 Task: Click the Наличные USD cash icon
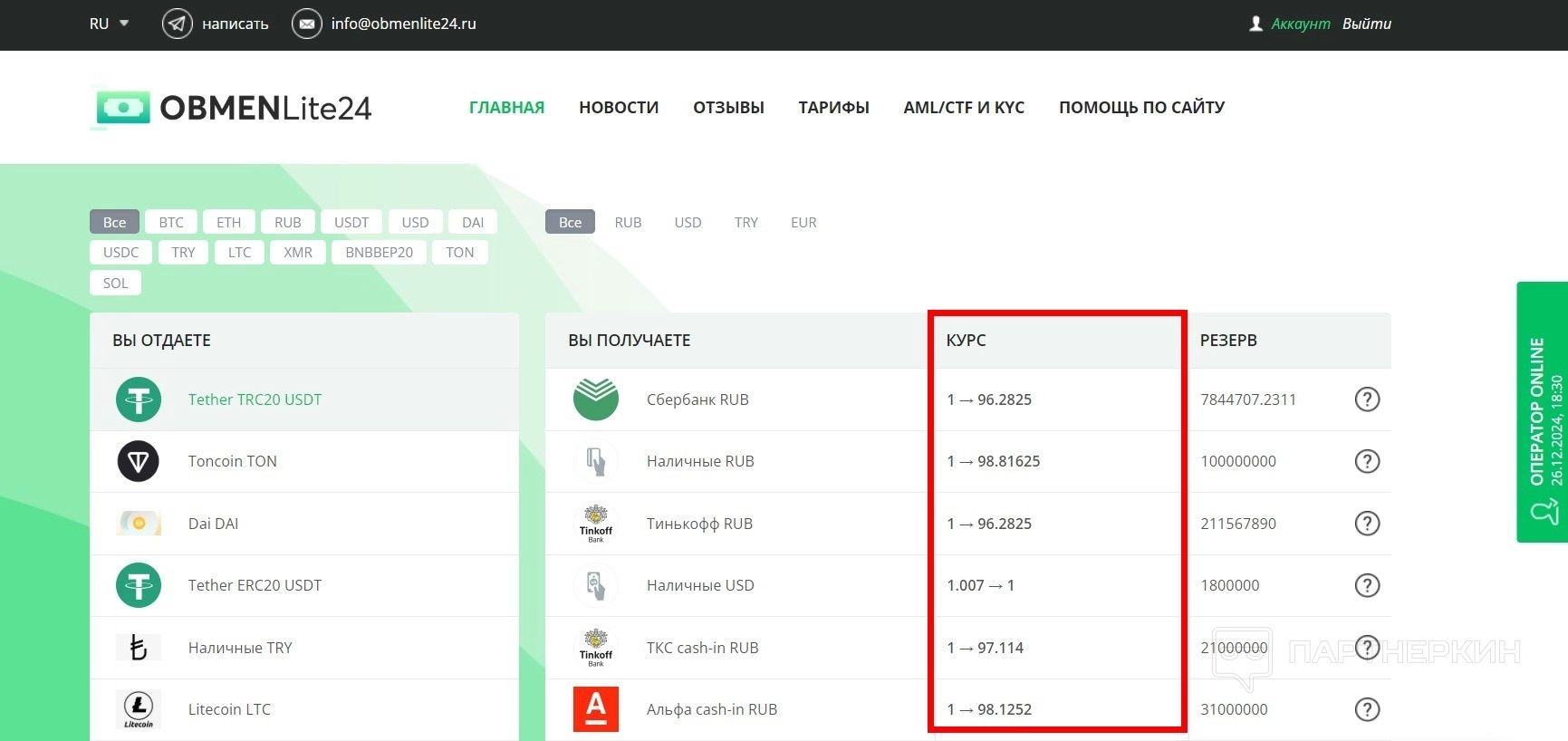click(596, 585)
